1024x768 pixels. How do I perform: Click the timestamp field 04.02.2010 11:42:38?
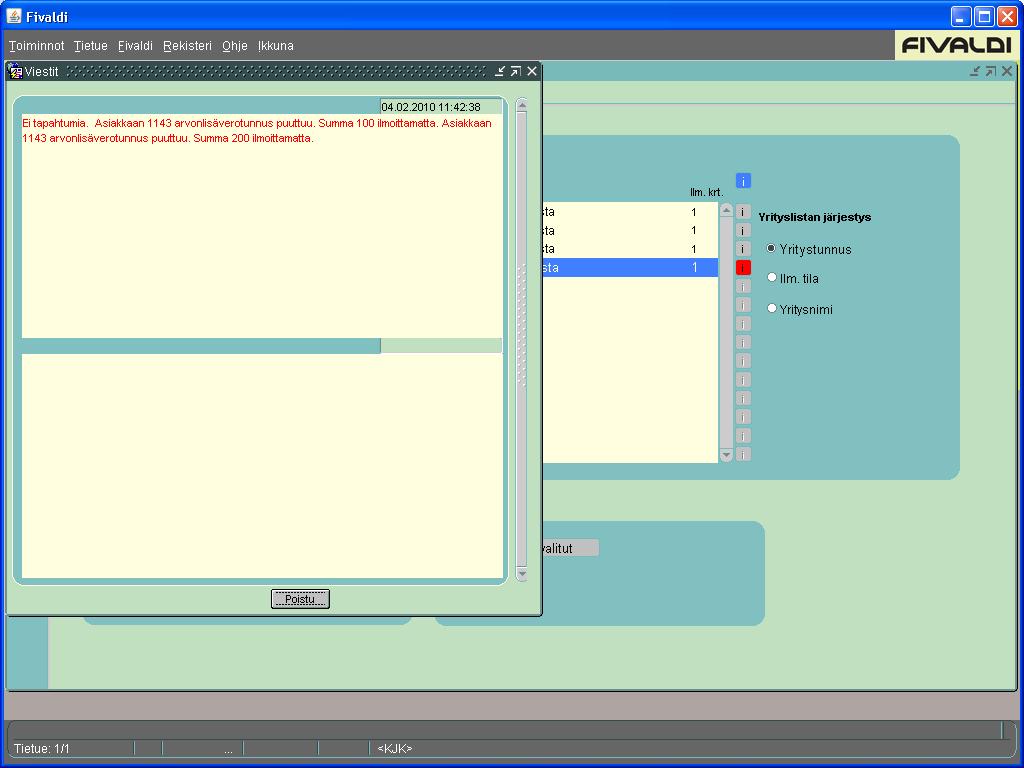[441, 107]
